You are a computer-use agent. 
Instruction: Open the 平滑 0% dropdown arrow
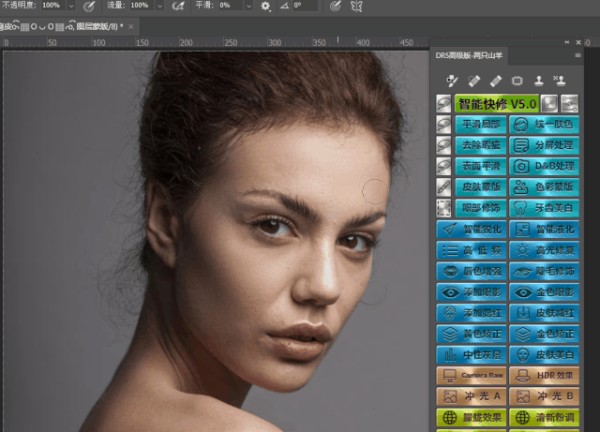(x=249, y=6)
